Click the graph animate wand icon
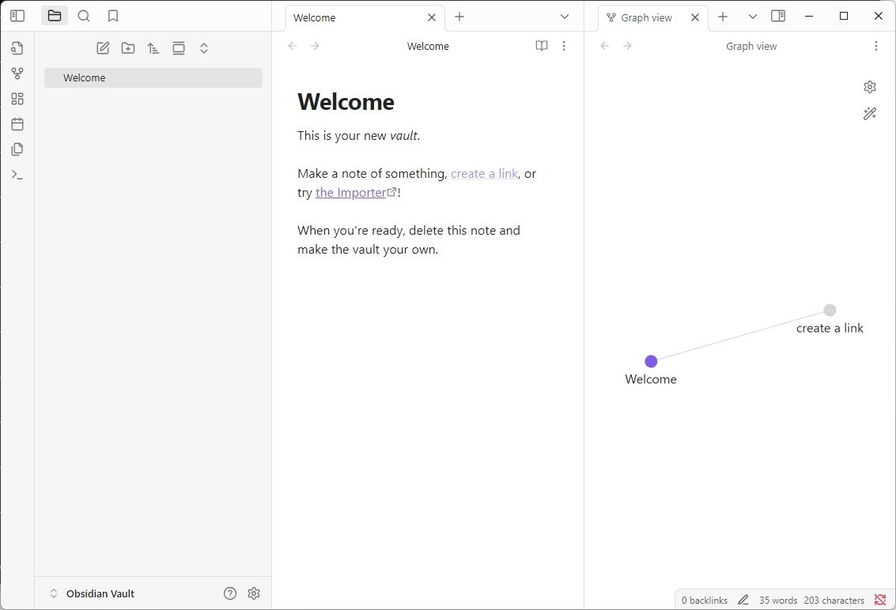This screenshot has height=610, width=896. (x=870, y=114)
